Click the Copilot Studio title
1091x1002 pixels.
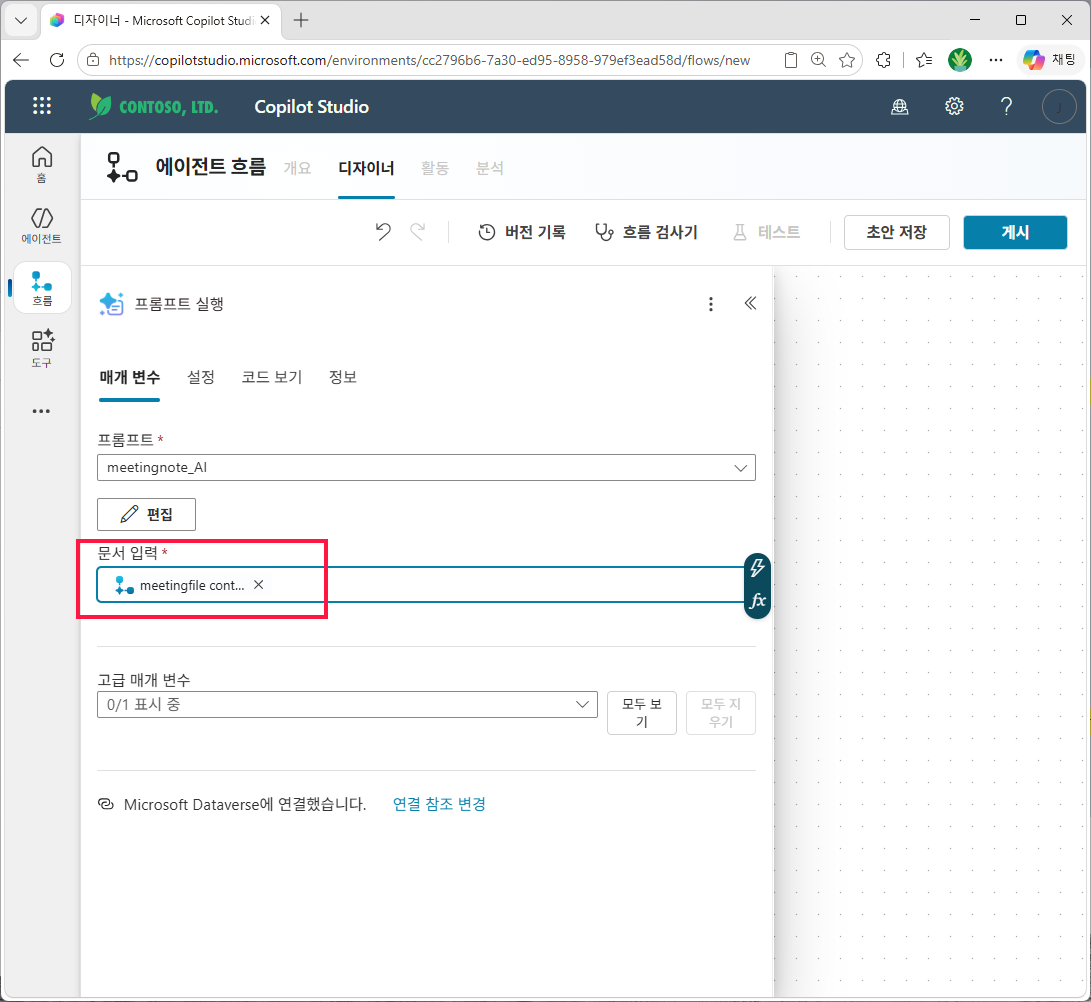point(312,106)
